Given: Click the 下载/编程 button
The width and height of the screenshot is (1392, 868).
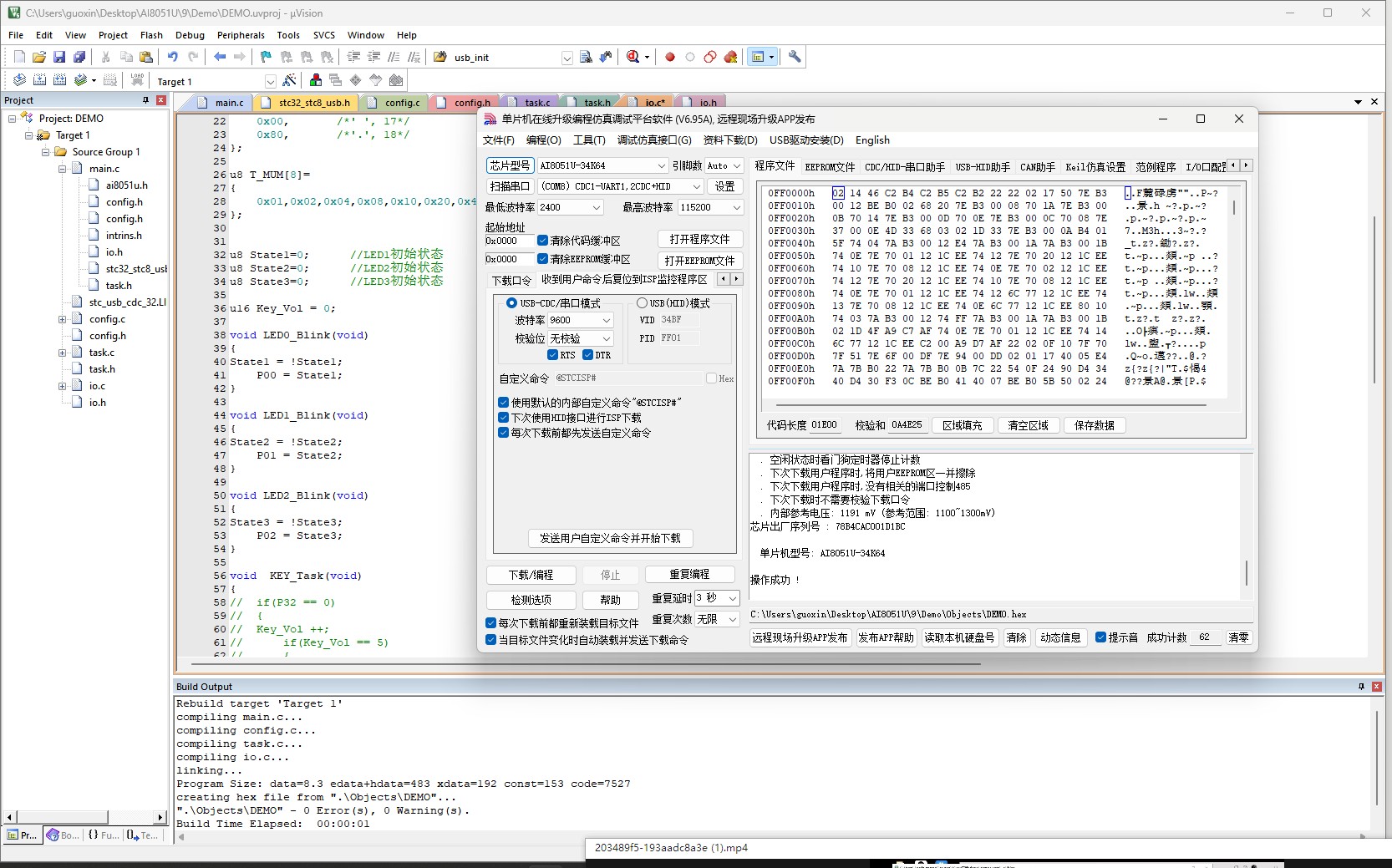Looking at the screenshot, I should coord(531,575).
